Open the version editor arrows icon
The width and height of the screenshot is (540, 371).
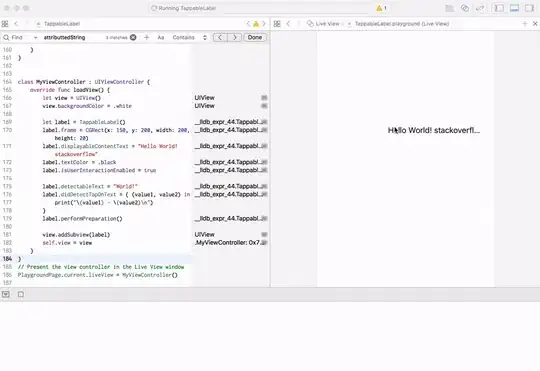(x=480, y=8)
